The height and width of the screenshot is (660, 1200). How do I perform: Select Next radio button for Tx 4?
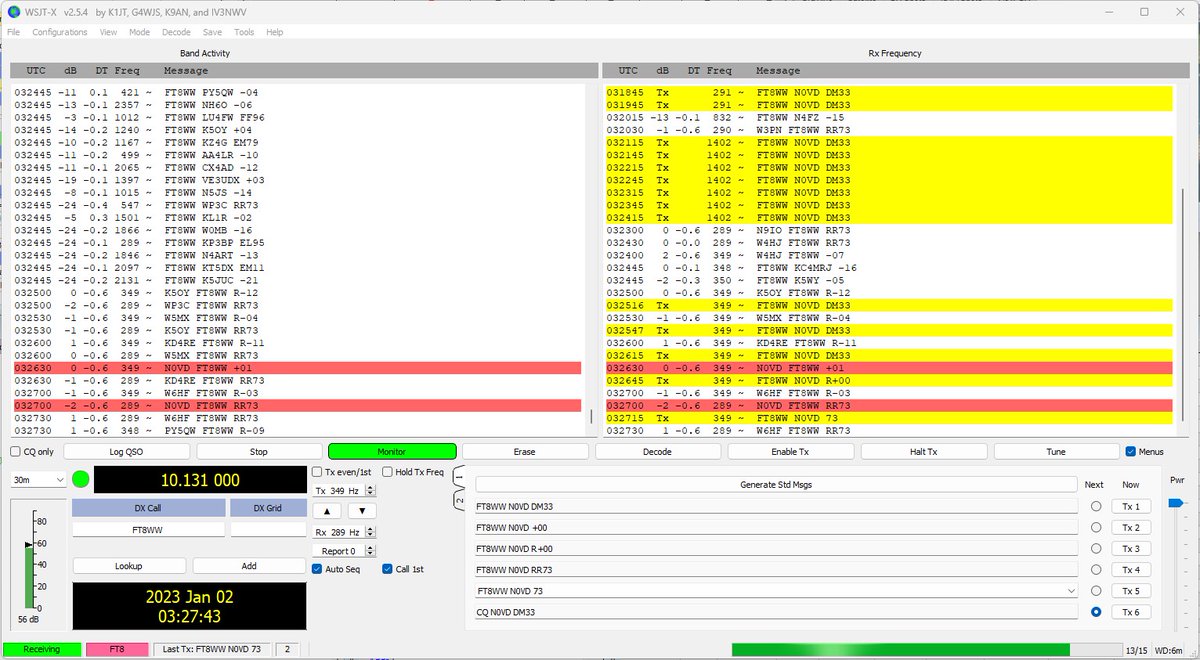pos(1096,569)
